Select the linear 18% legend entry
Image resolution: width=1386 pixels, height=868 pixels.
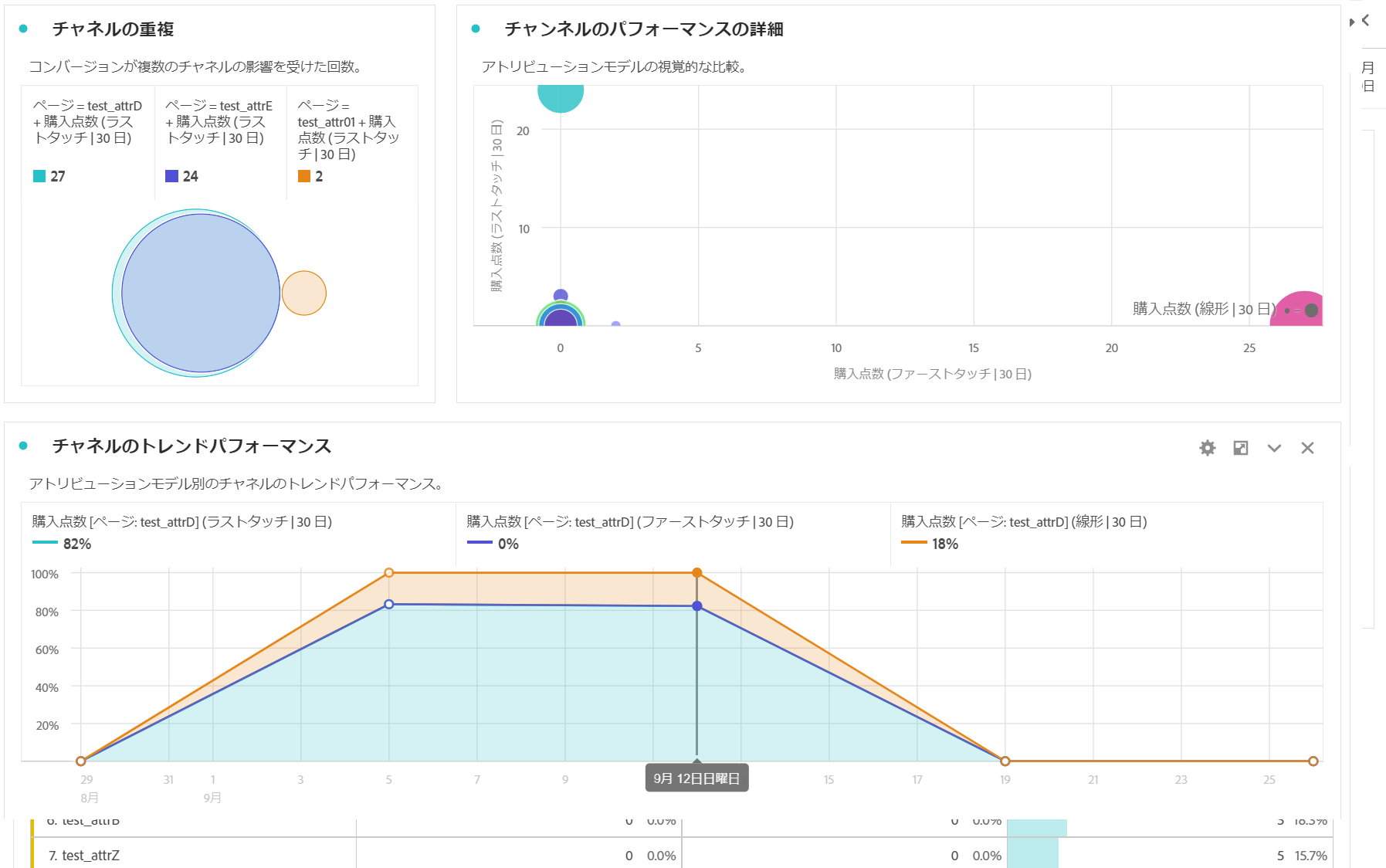pyautogui.click(x=1024, y=533)
